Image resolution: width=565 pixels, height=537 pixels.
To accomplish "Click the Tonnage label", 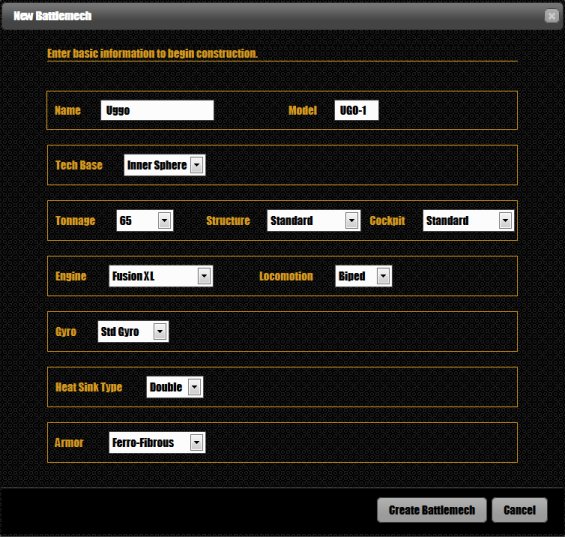I will click(75, 221).
